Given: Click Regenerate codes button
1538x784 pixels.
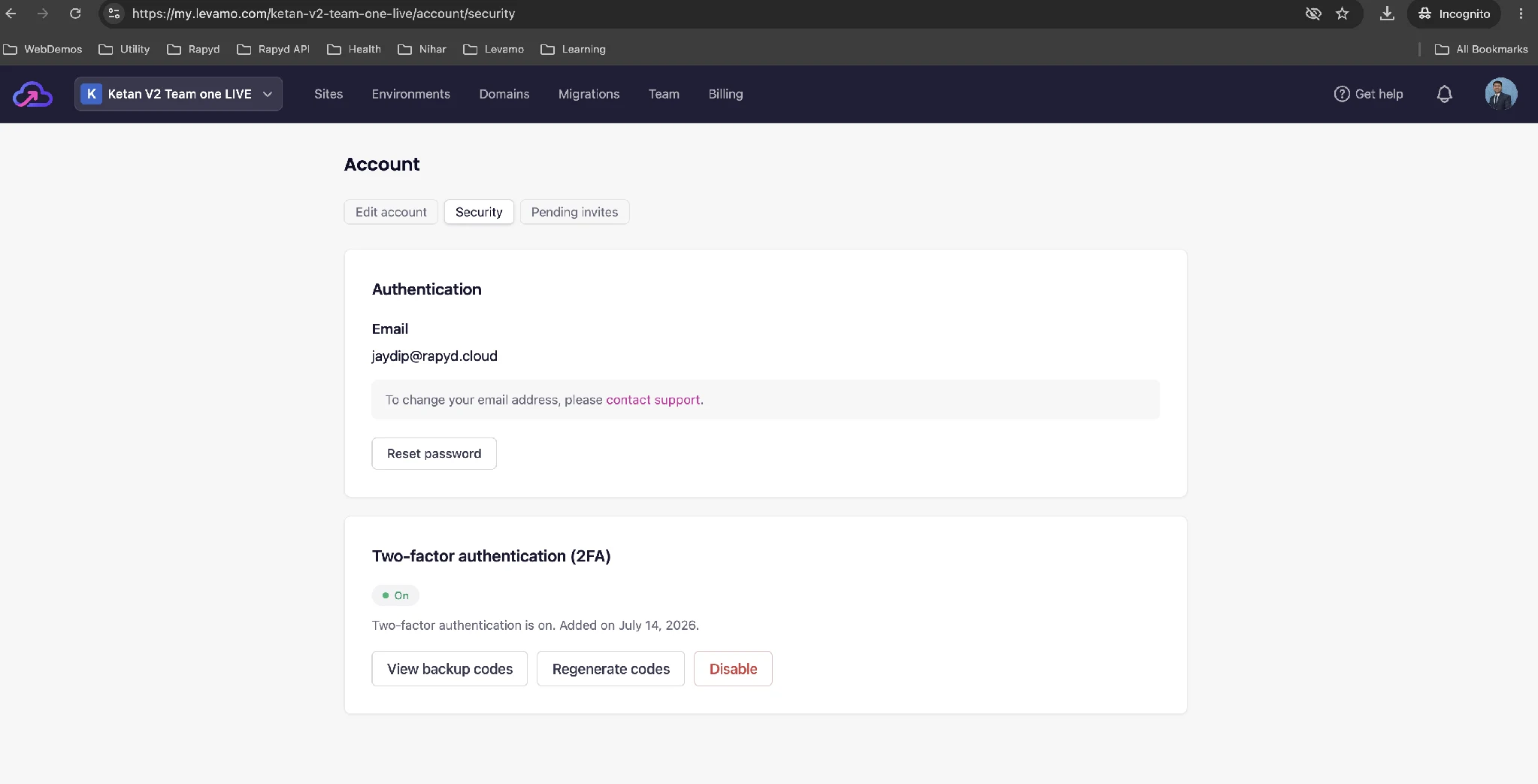Looking at the screenshot, I should tap(610, 669).
